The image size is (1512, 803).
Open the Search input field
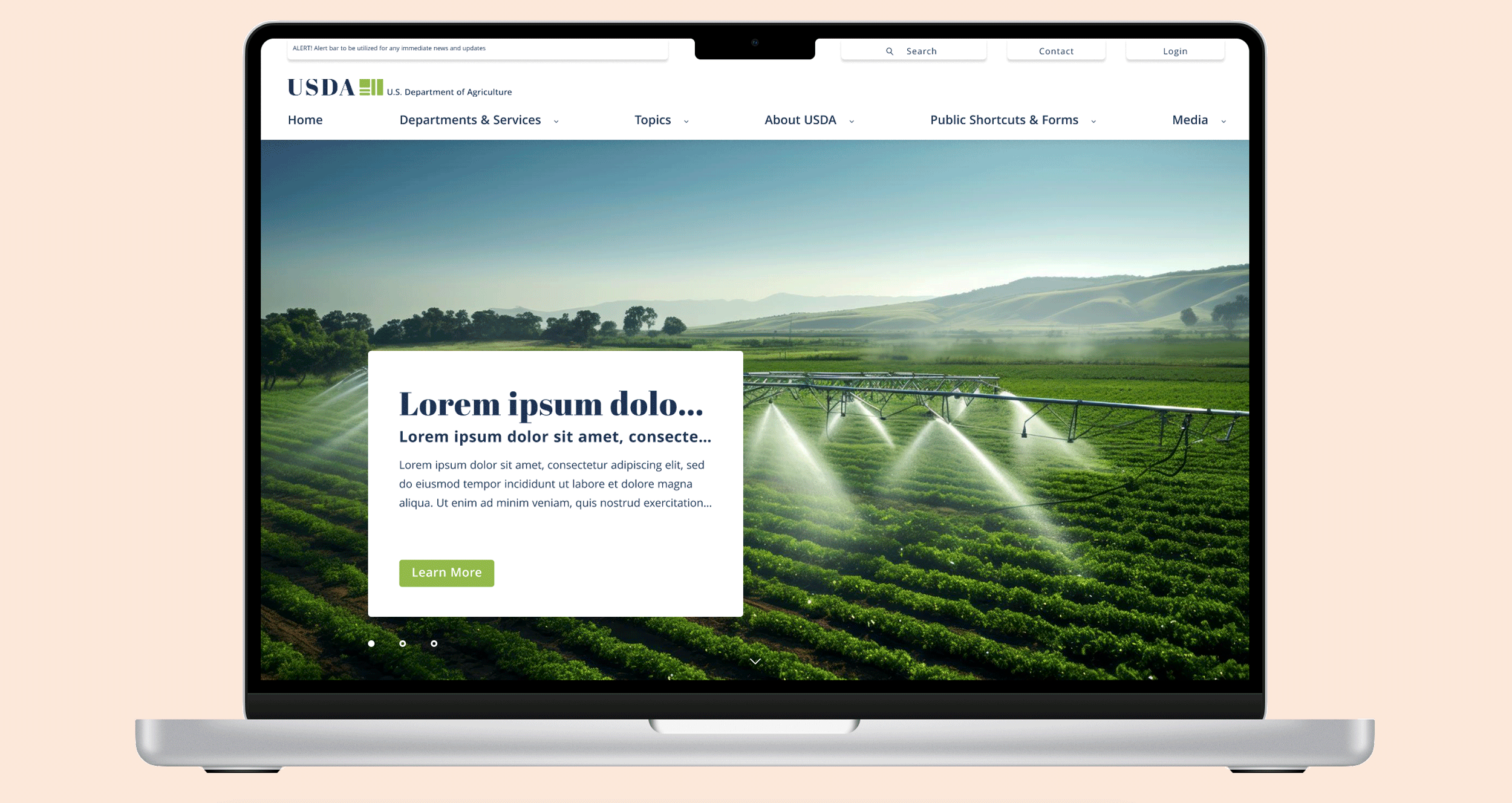pos(913,50)
